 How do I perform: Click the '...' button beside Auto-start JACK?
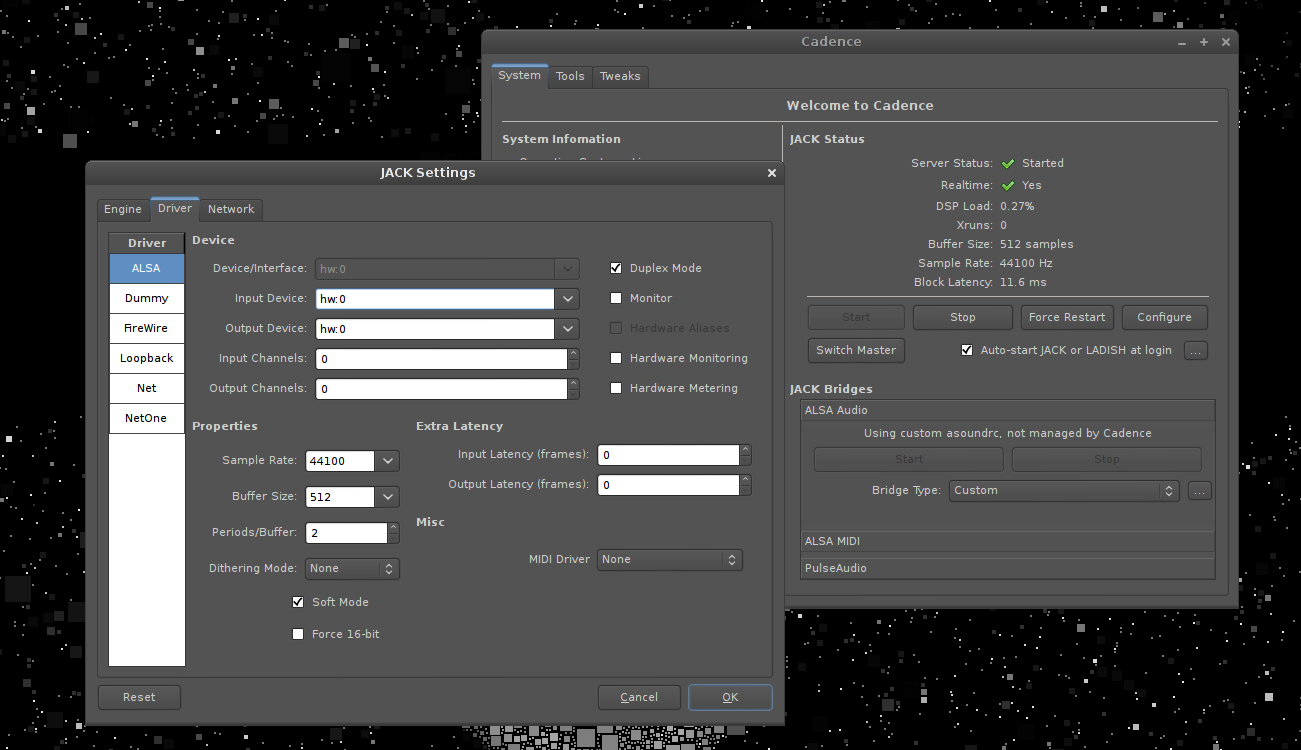1196,351
